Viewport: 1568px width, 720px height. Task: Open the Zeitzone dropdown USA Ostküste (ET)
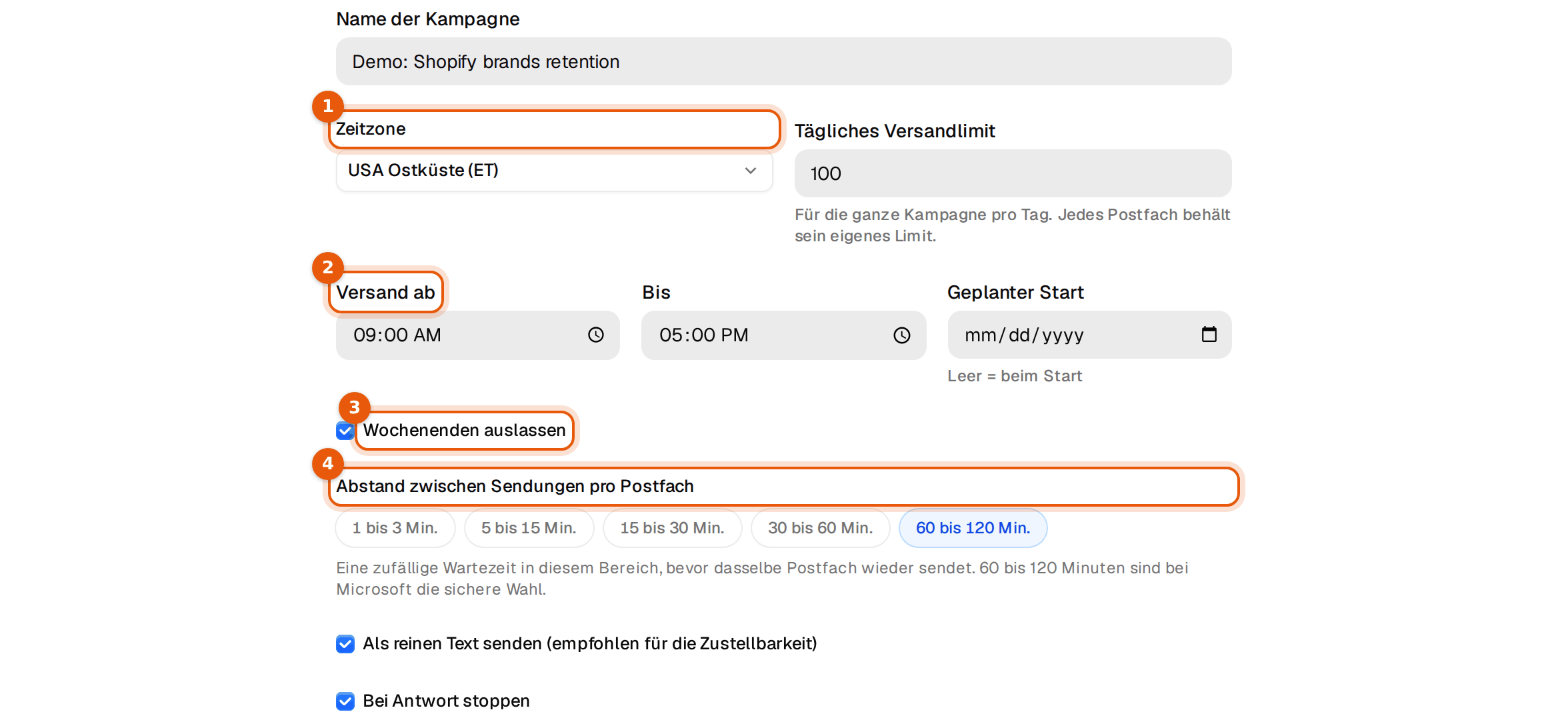click(x=554, y=171)
